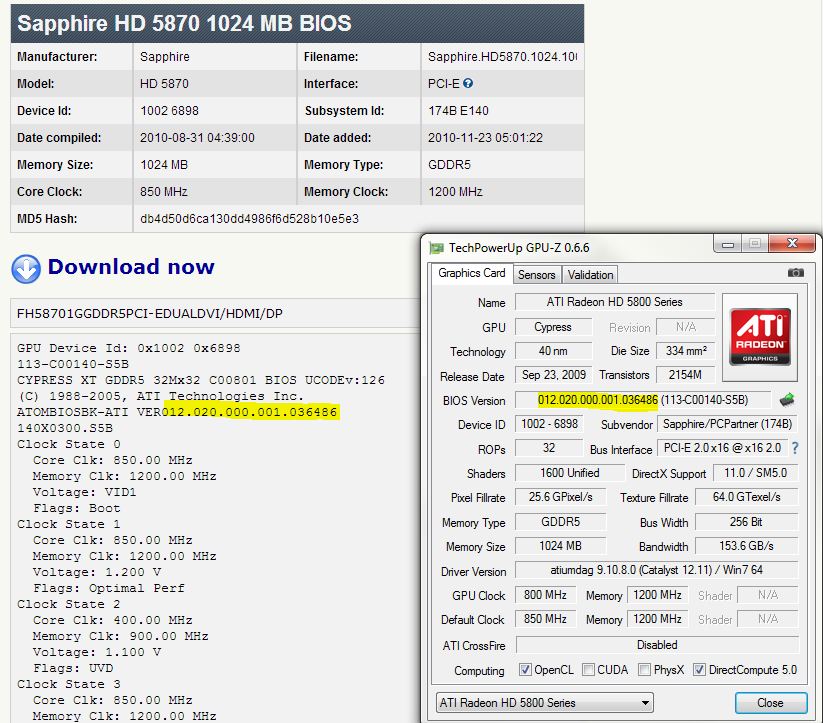Click the Bus Width 256 Bit value
The image size is (823, 723).
pyautogui.click(x=746, y=522)
